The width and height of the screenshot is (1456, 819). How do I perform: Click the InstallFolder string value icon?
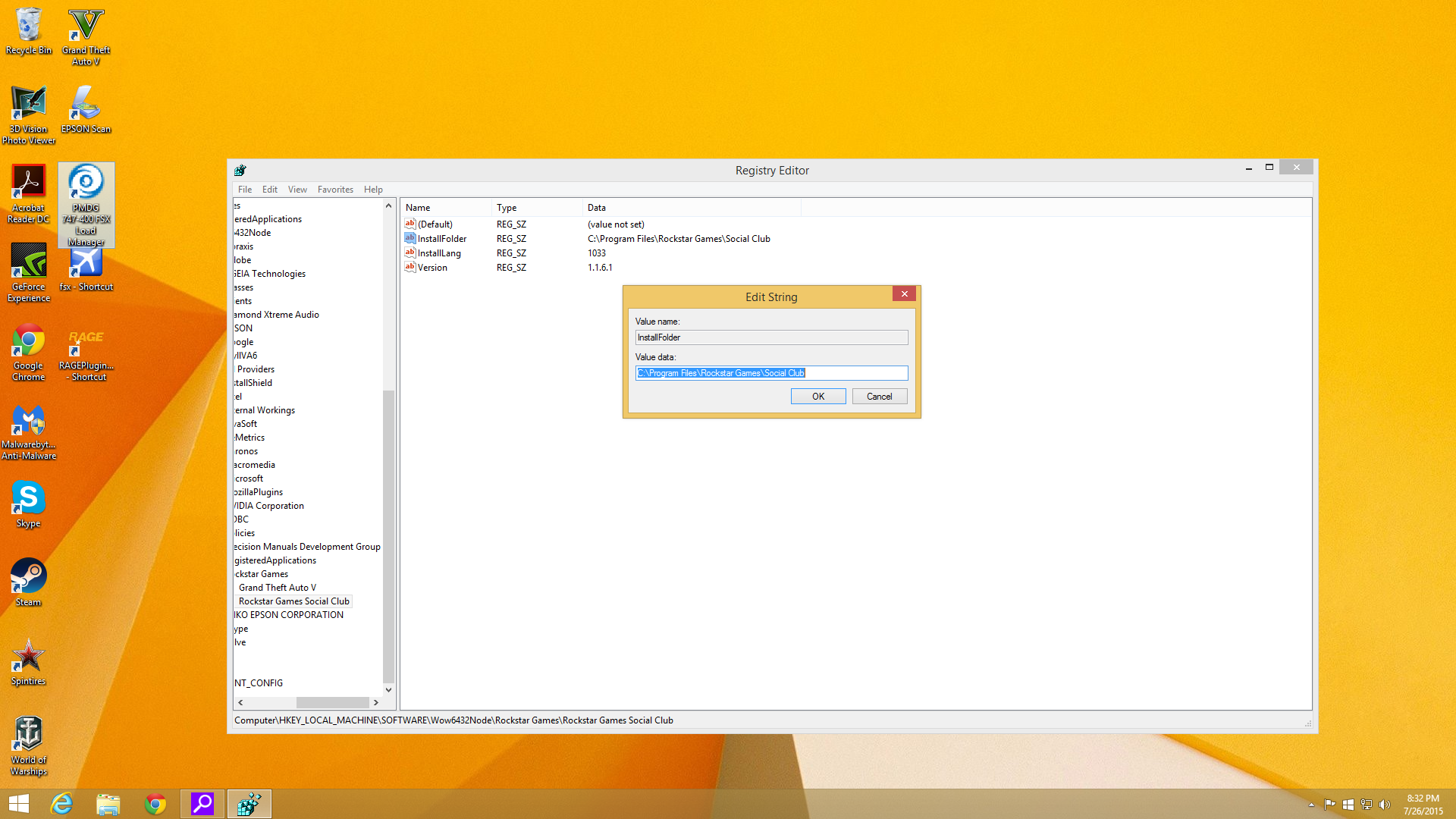point(409,238)
